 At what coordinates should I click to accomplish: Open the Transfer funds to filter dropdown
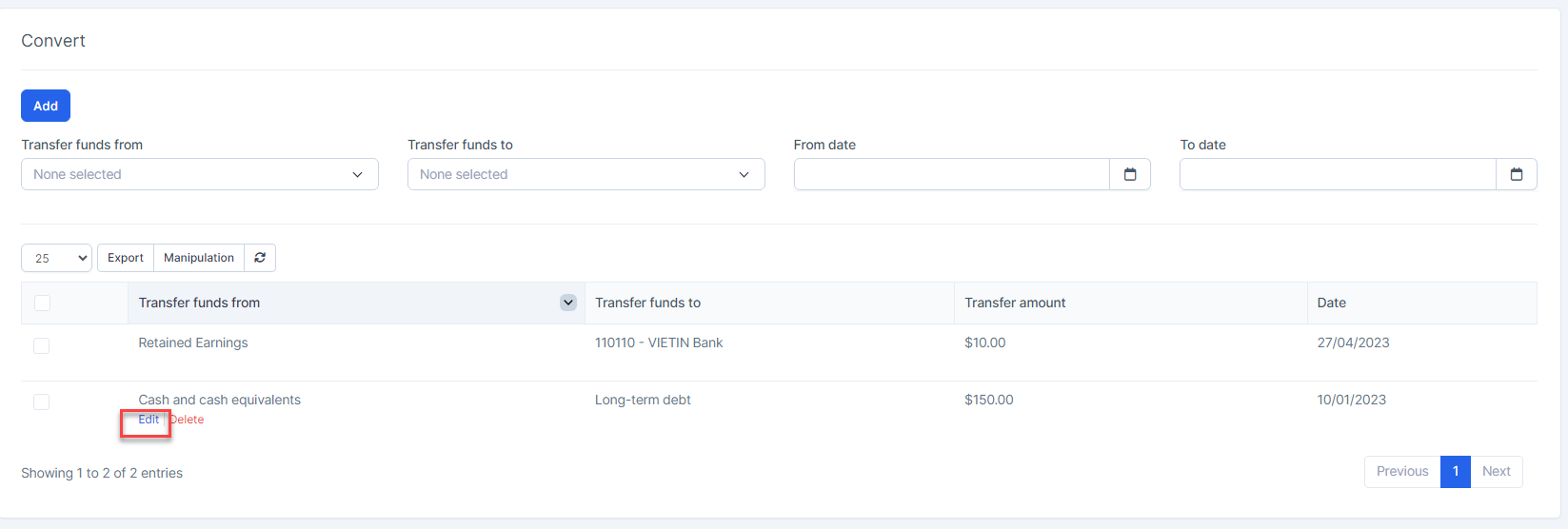pyautogui.click(x=586, y=174)
